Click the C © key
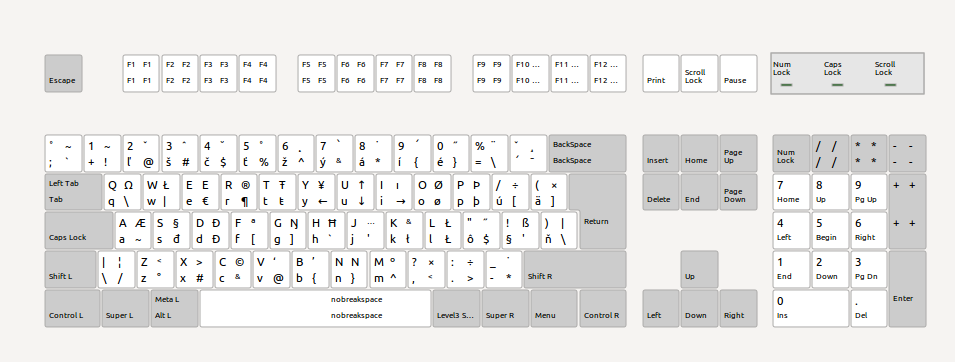Image resolution: width=955 pixels, height=362 pixels. point(233,269)
